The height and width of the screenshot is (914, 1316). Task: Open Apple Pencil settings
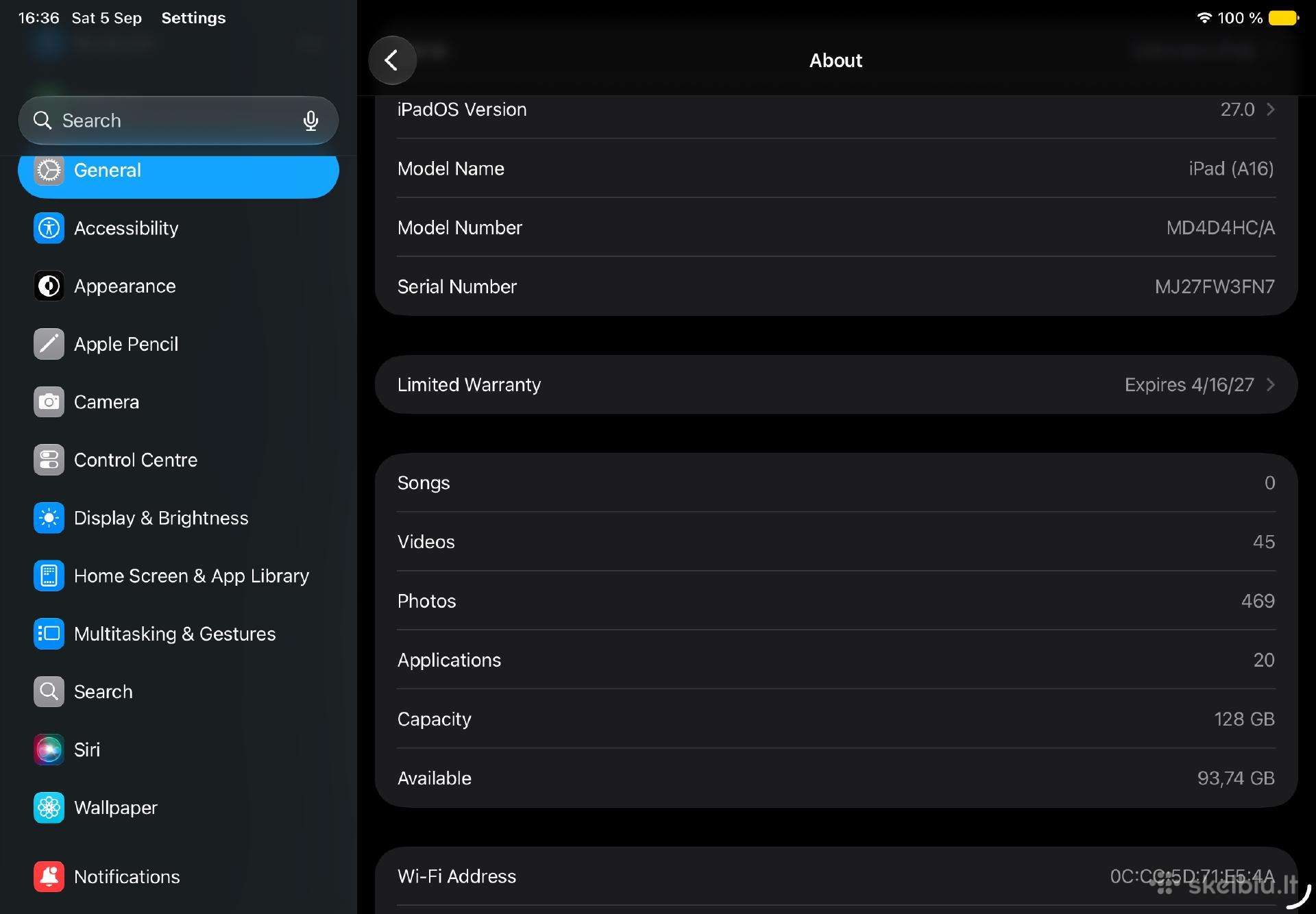coord(178,344)
